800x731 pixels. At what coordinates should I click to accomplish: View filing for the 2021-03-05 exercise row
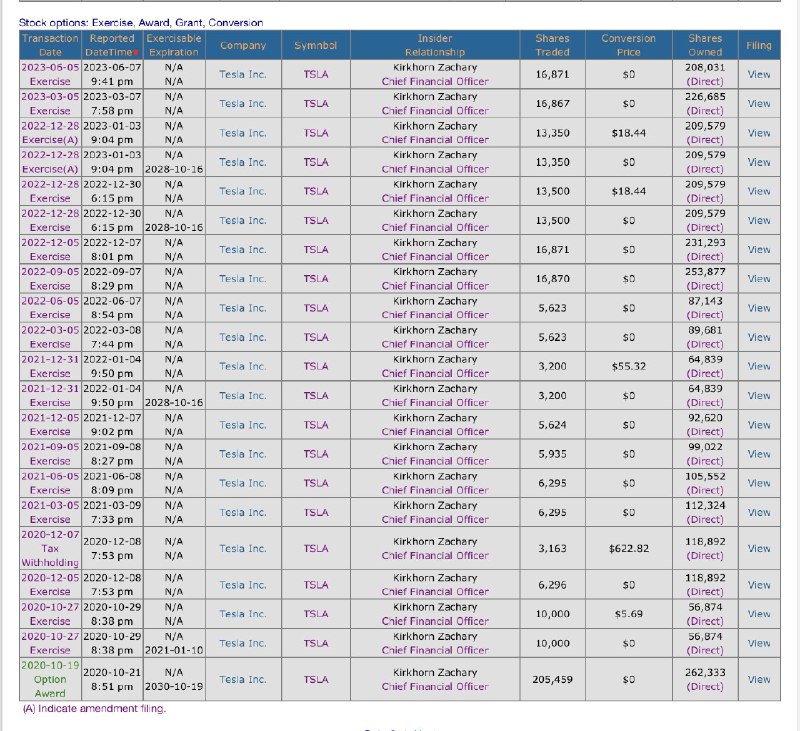[x=759, y=512]
